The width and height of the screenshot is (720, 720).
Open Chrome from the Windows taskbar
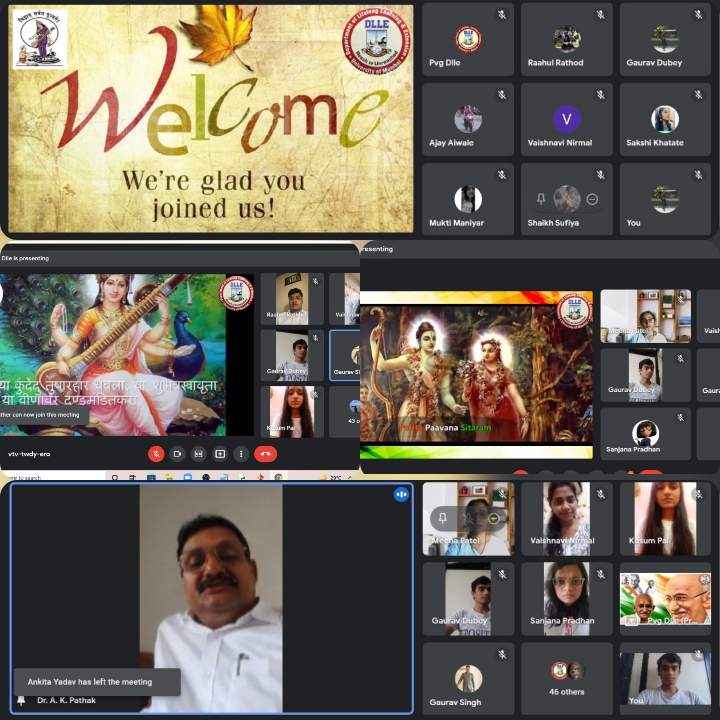coord(279,478)
